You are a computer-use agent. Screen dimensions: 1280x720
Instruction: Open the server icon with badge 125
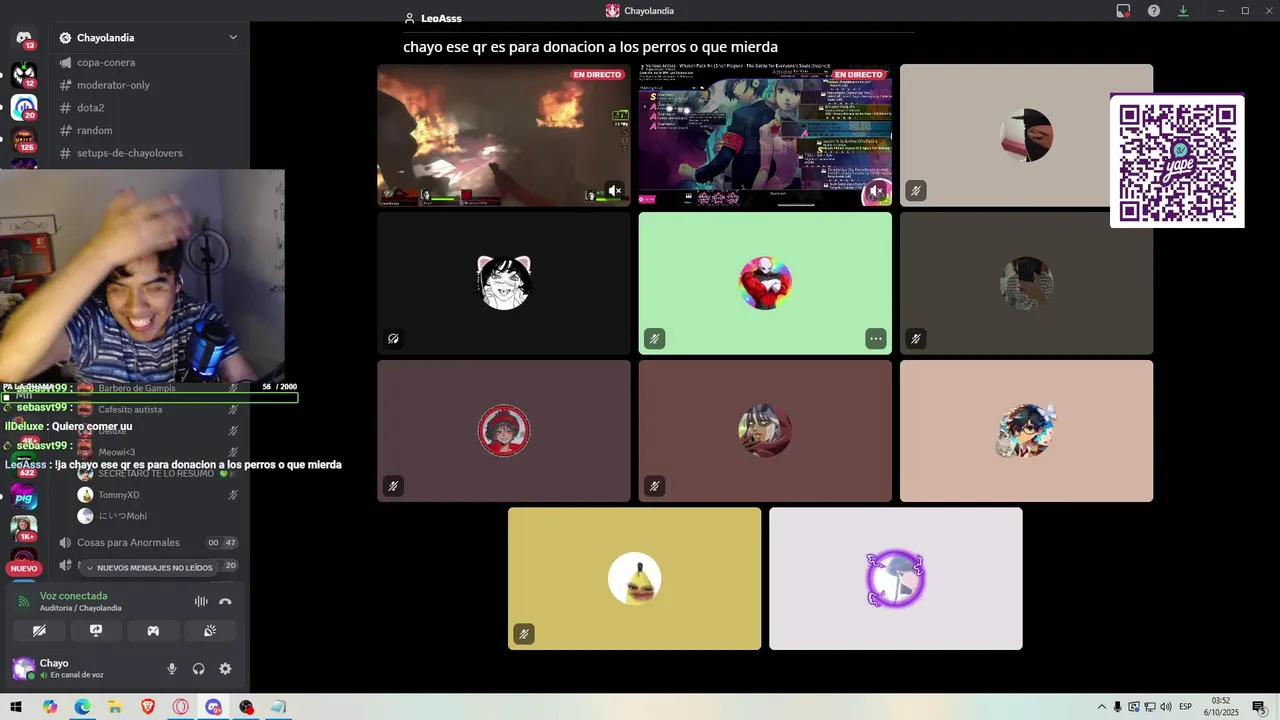(x=24, y=140)
